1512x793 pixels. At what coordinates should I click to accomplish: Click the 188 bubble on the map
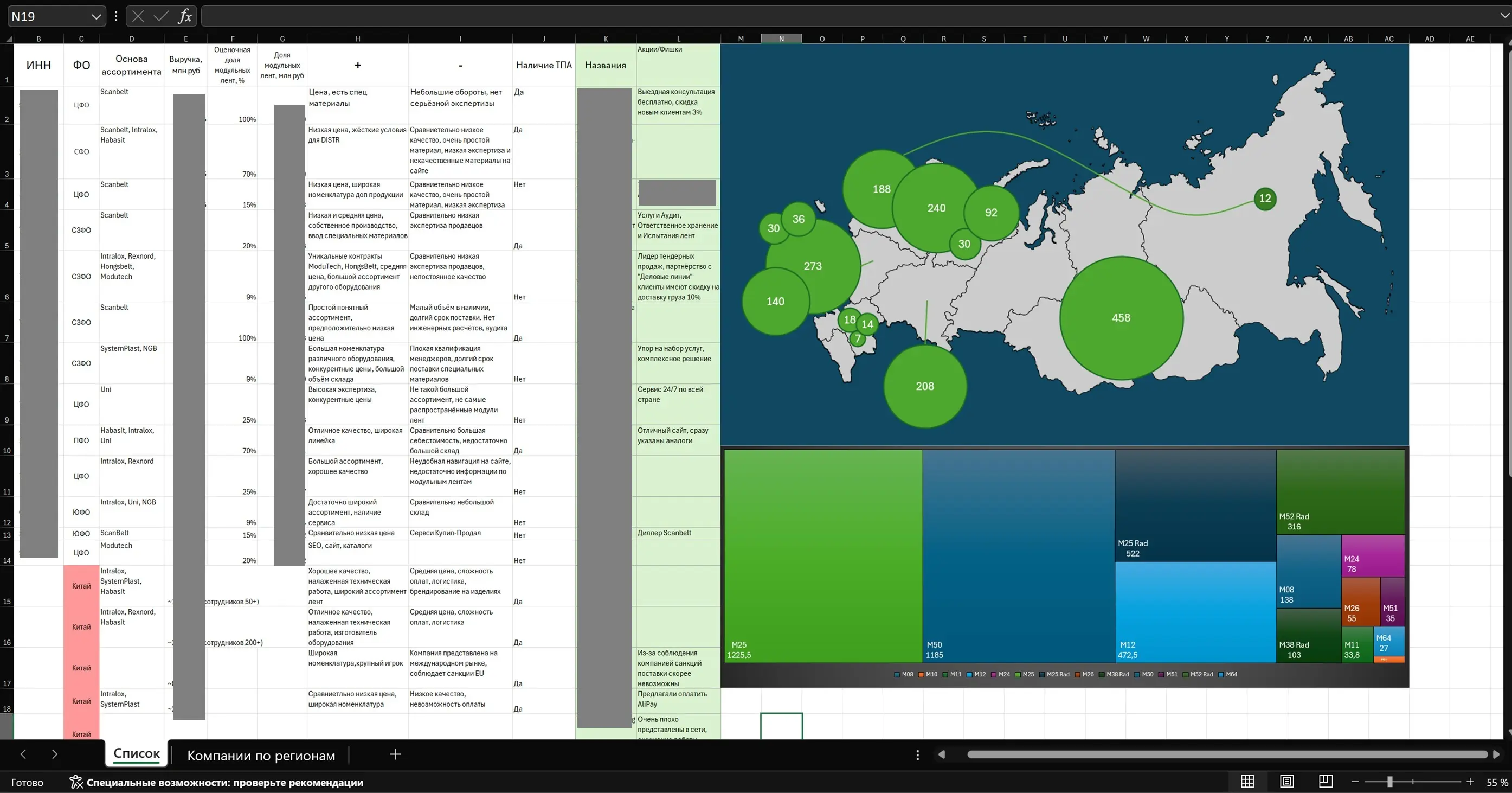pyautogui.click(x=881, y=189)
